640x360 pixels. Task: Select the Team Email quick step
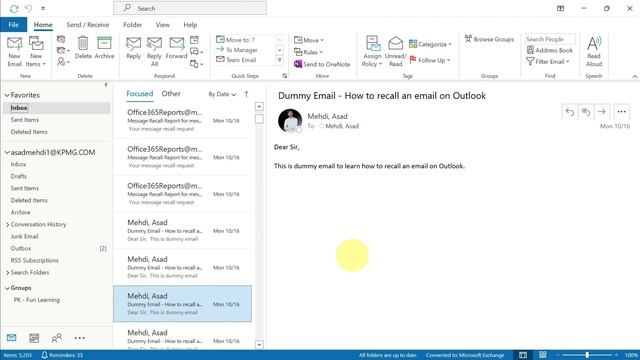(x=236, y=60)
